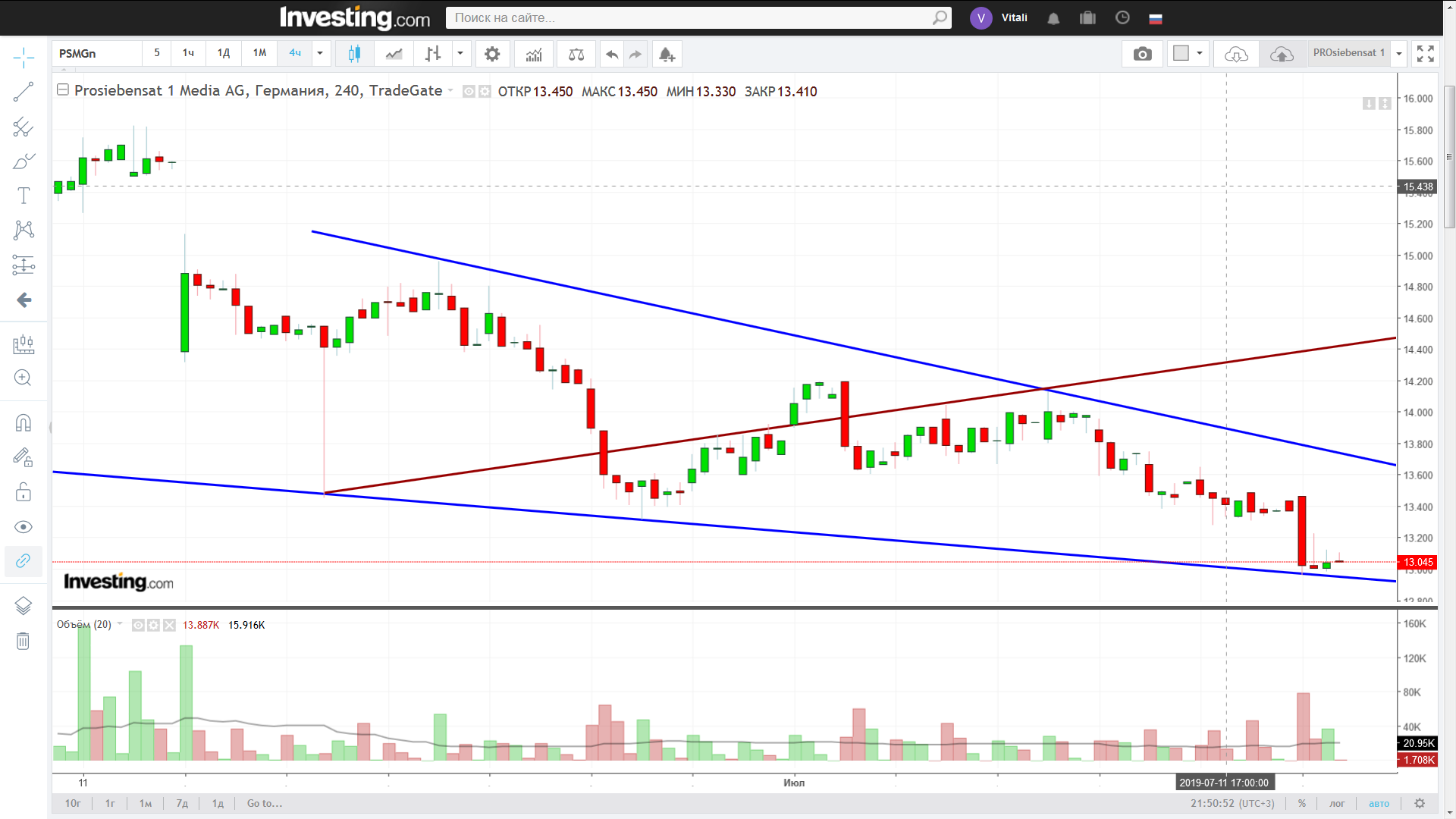Click the add alert bell icon

click(x=667, y=54)
